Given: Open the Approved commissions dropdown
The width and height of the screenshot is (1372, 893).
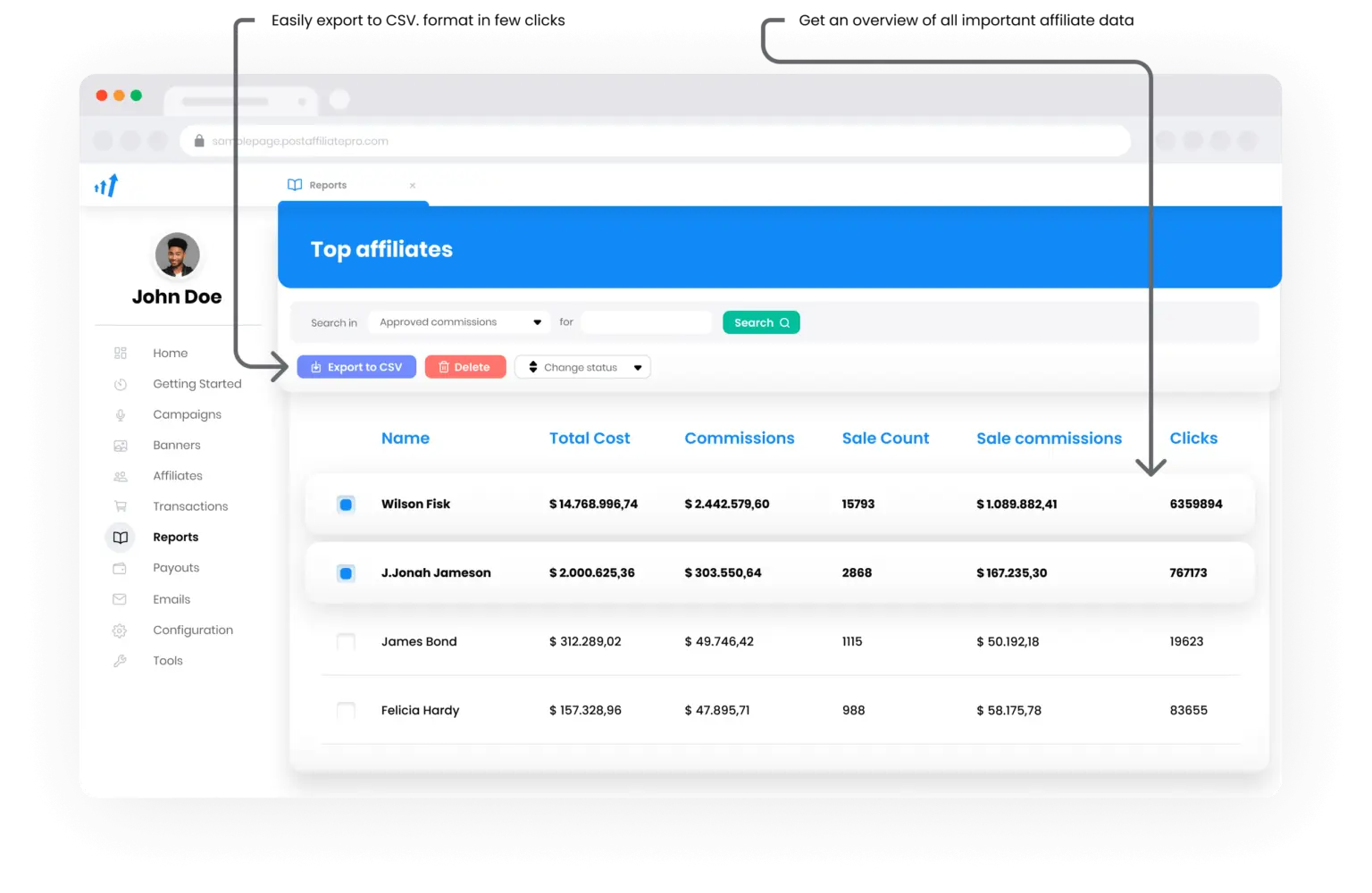Looking at the screenshot, I should pos(458,321).
